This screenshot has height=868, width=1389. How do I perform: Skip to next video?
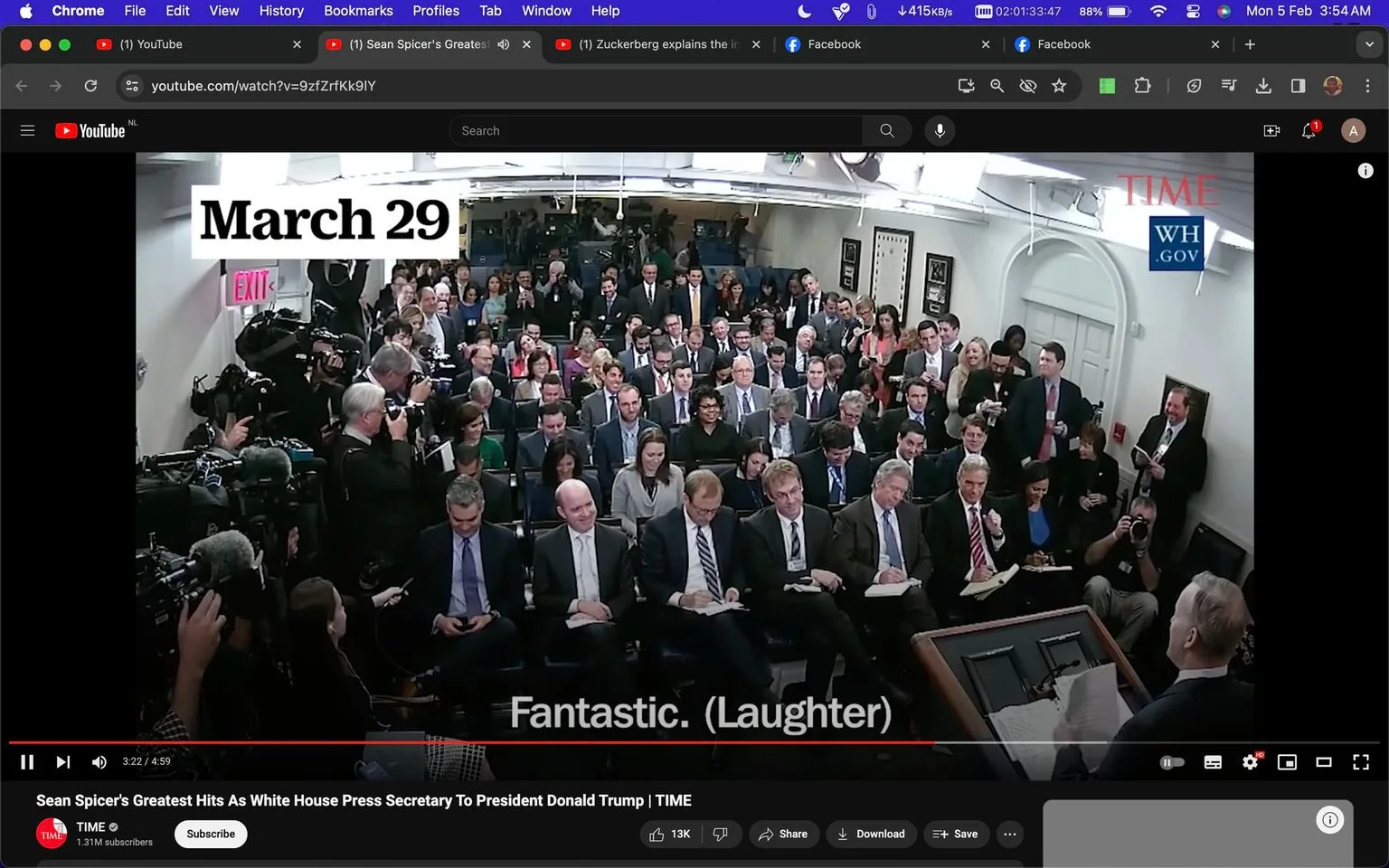coord(62,762)
